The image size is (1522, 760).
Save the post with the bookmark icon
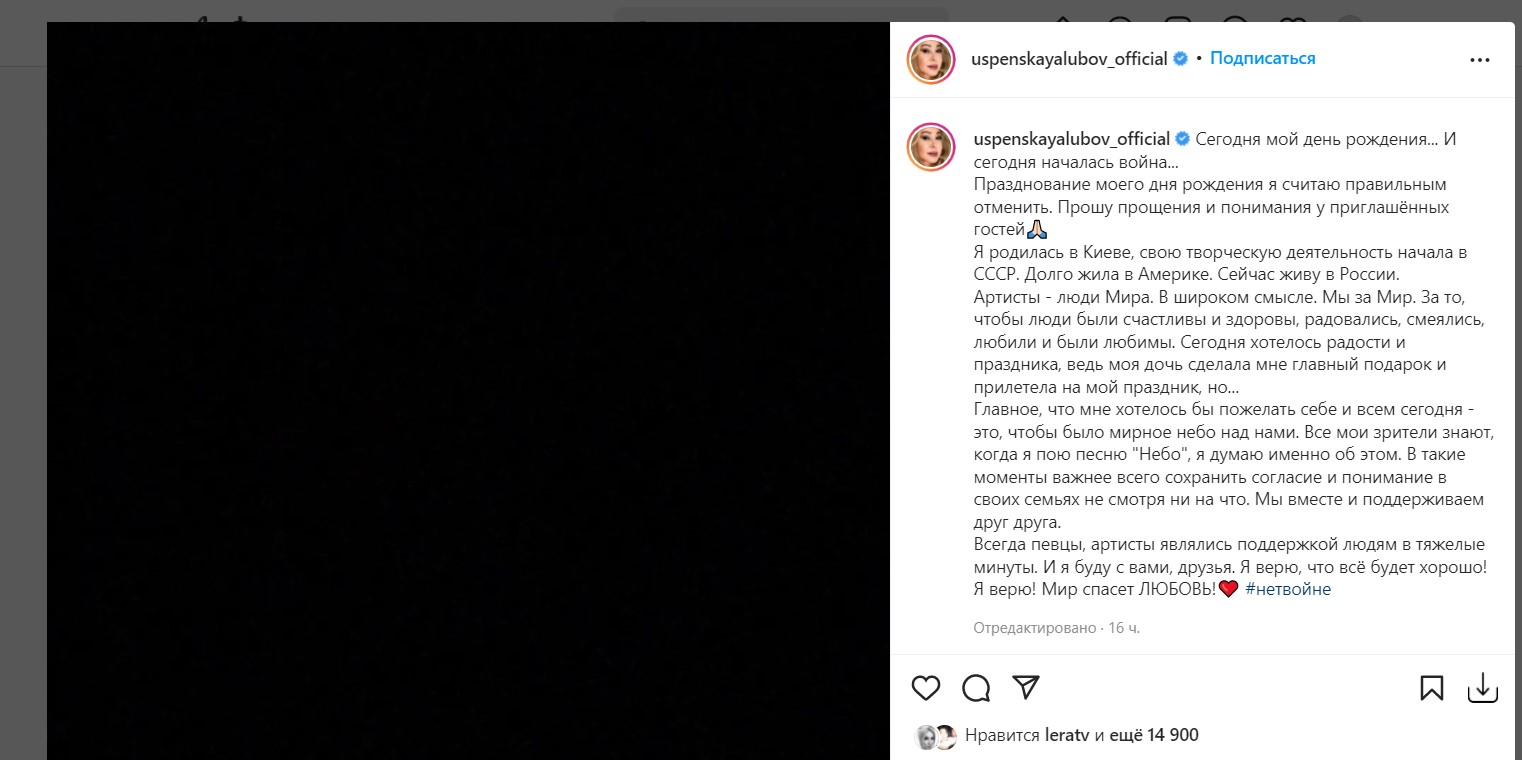click(1431, 688)
